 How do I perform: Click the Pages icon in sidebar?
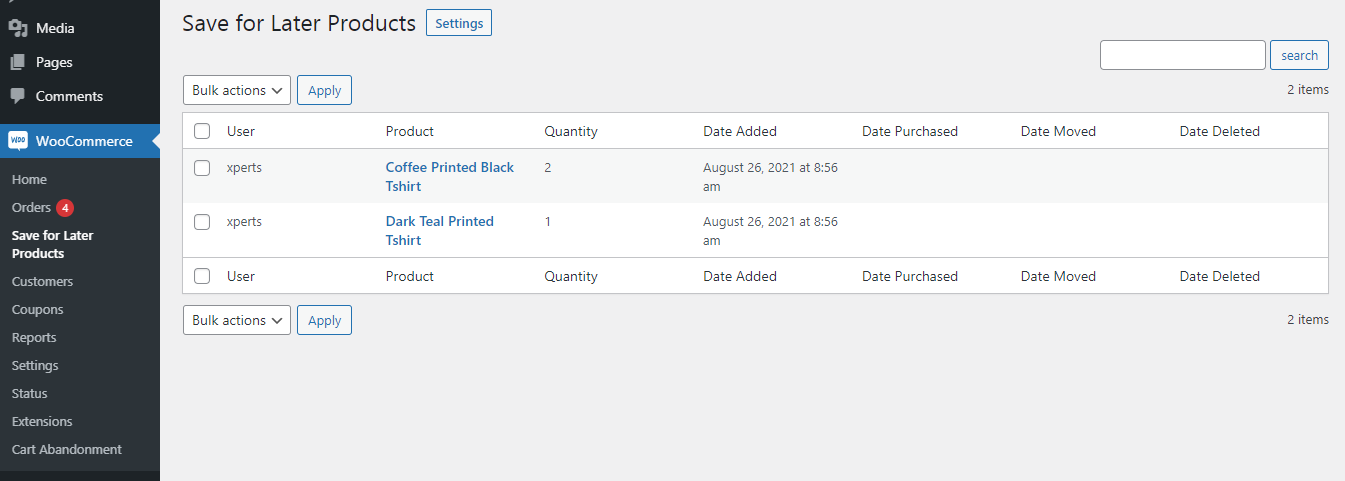(x=18, y=62)
